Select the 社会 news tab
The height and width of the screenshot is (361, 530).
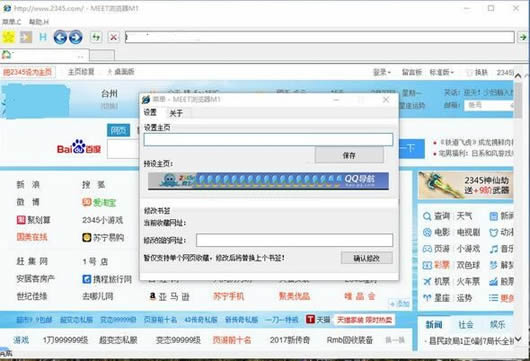[x=466, y=325]
